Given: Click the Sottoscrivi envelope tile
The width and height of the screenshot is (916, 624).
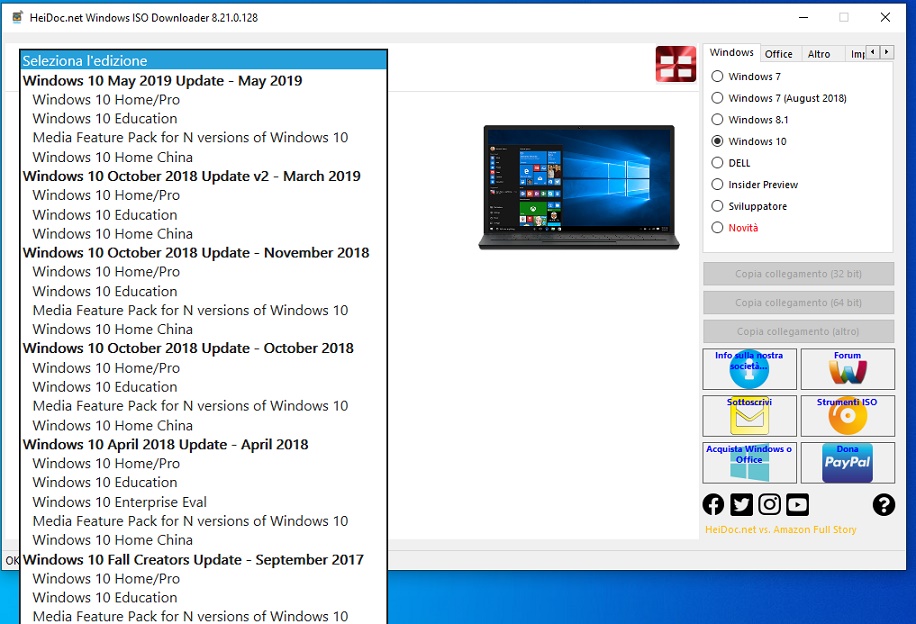Looking at the screenshot, I should (x=749, y=415).
